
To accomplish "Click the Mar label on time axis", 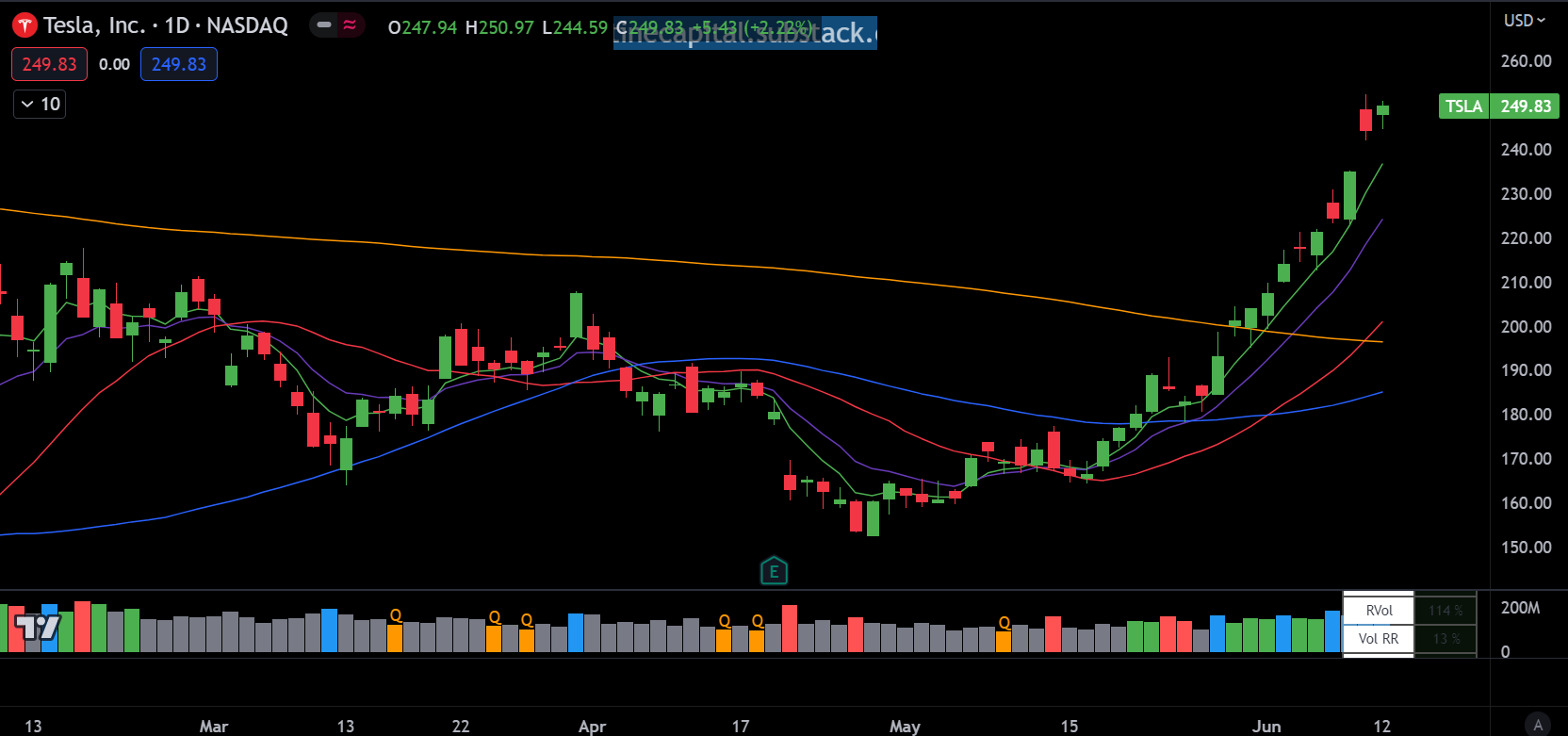I will (214, 726).
